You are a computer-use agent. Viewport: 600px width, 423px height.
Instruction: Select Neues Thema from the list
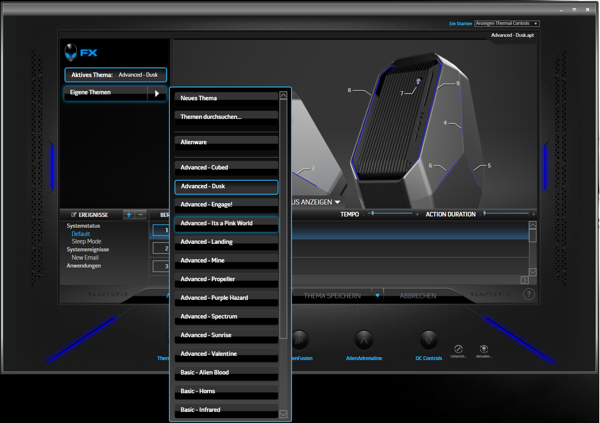(226, 99)
